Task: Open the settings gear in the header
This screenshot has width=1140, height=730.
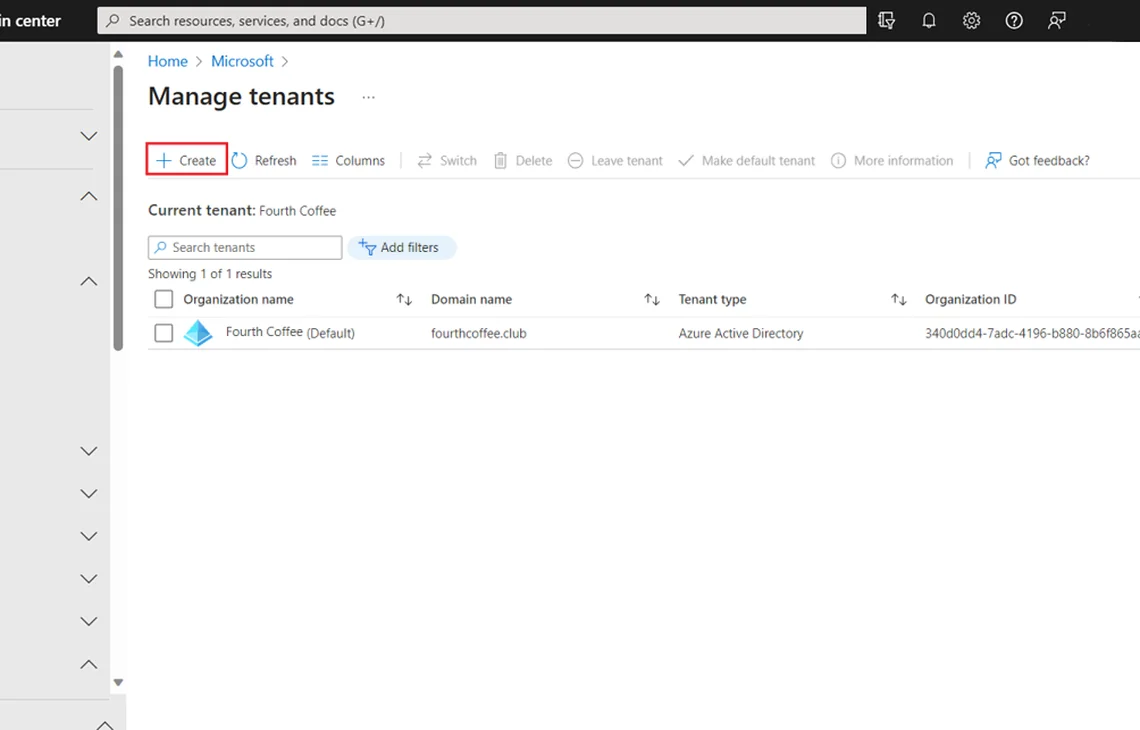Action: pos(971,20)
